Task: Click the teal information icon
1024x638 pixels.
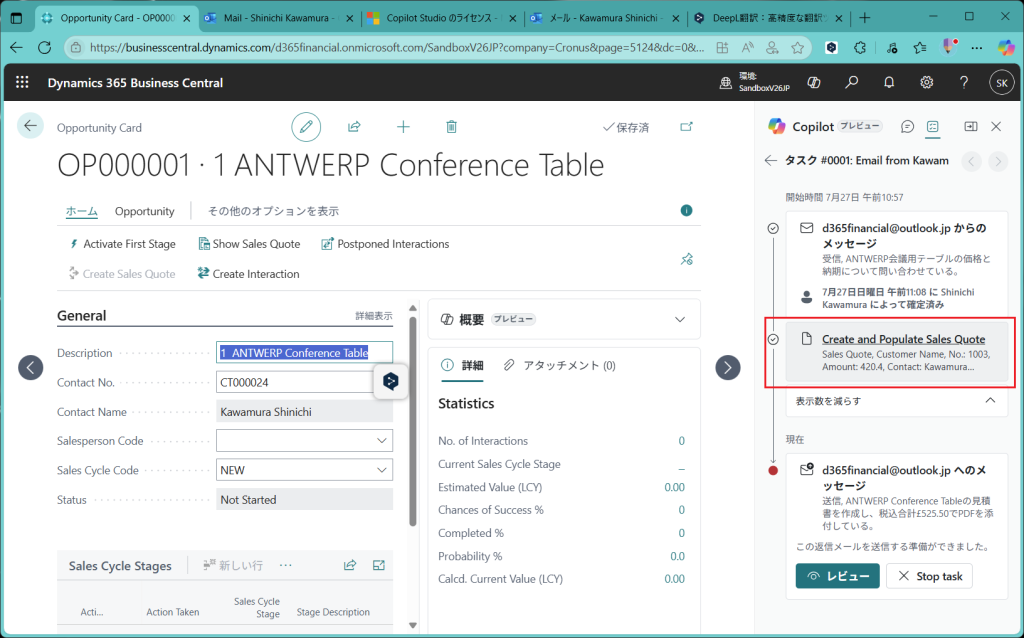Action: 686,210
